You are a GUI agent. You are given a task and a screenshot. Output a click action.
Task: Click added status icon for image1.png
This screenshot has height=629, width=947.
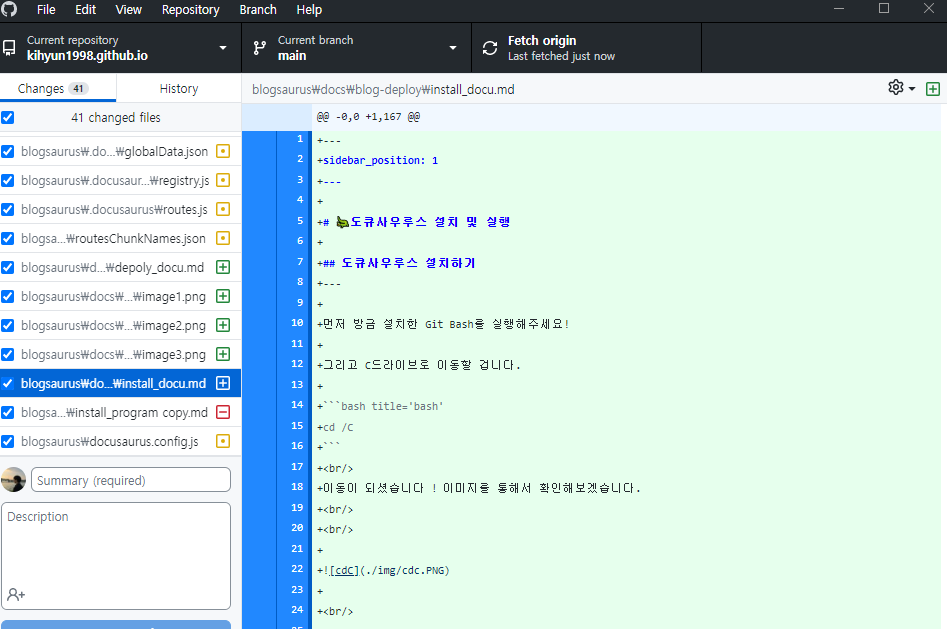(x=223, y=296)
